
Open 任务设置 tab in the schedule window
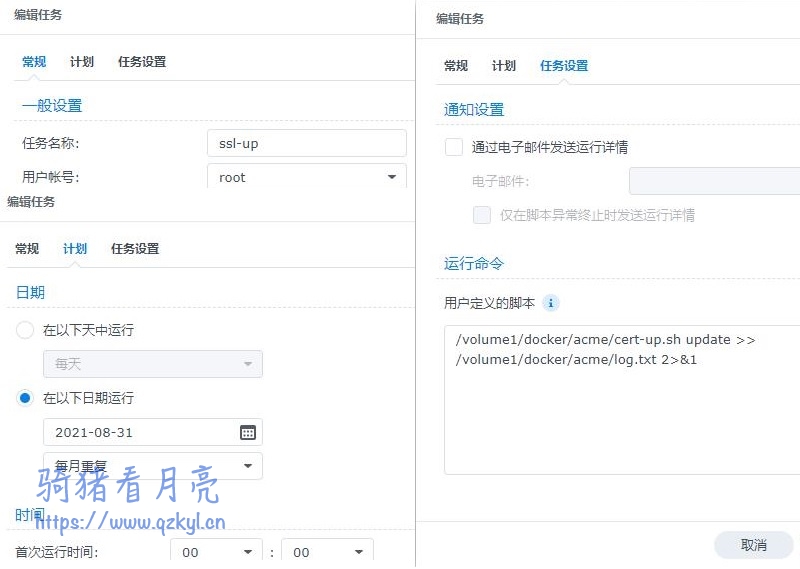coord(135,249)
